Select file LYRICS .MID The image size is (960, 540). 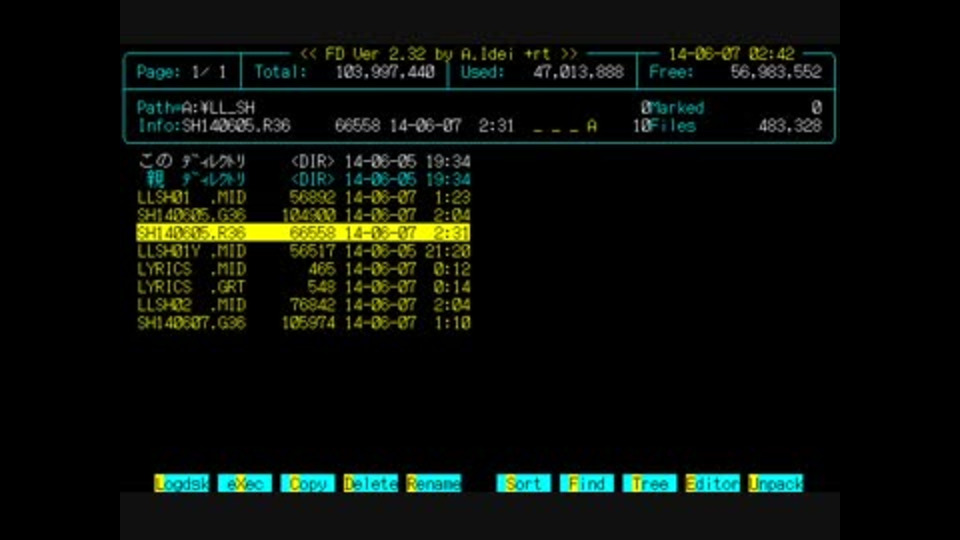[x=304, y=269]
